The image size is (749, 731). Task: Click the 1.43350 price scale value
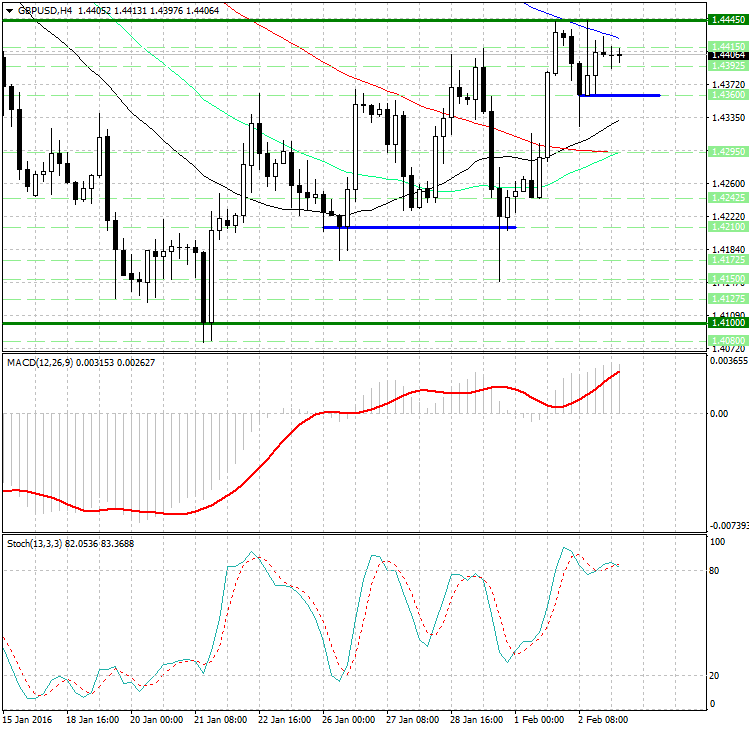[x=728, y=118]
